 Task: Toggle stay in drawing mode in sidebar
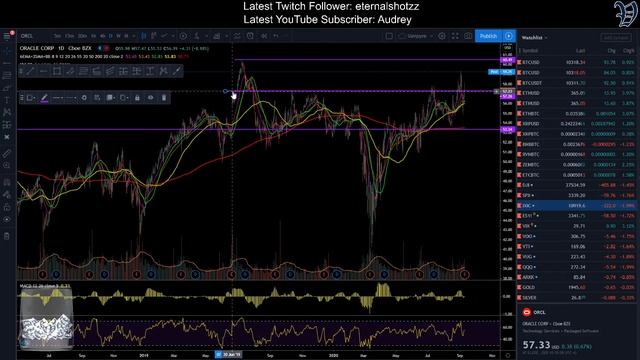pyautogui.click(x=7, y=195)
